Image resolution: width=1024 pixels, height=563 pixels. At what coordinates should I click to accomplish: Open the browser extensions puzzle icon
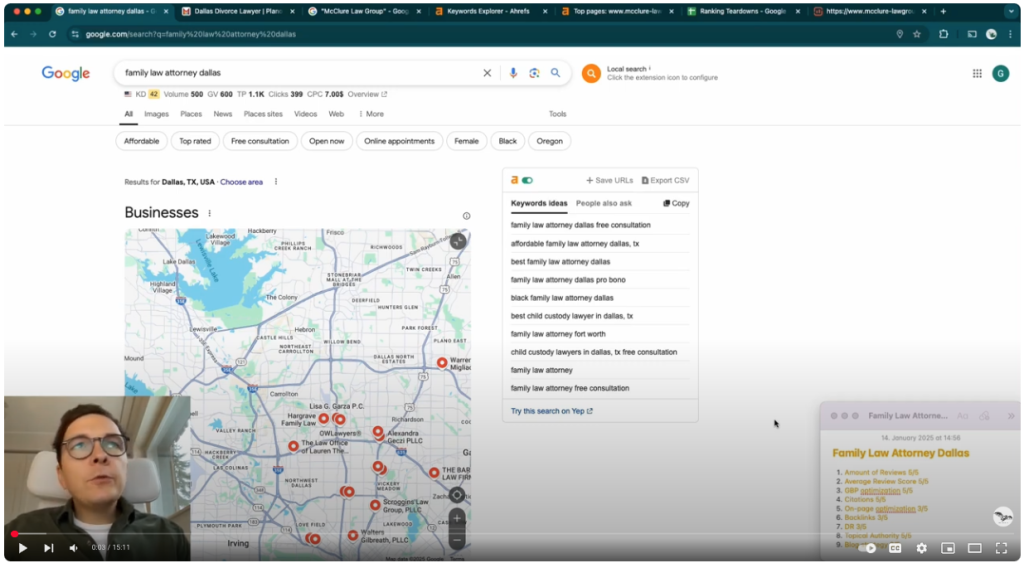click(x=943, y=34)
